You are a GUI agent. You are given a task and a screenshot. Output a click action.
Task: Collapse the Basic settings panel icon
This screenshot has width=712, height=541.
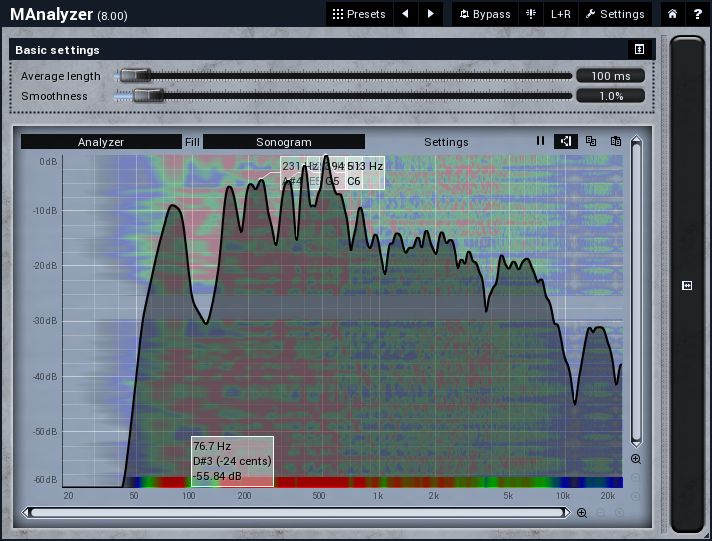639,50
